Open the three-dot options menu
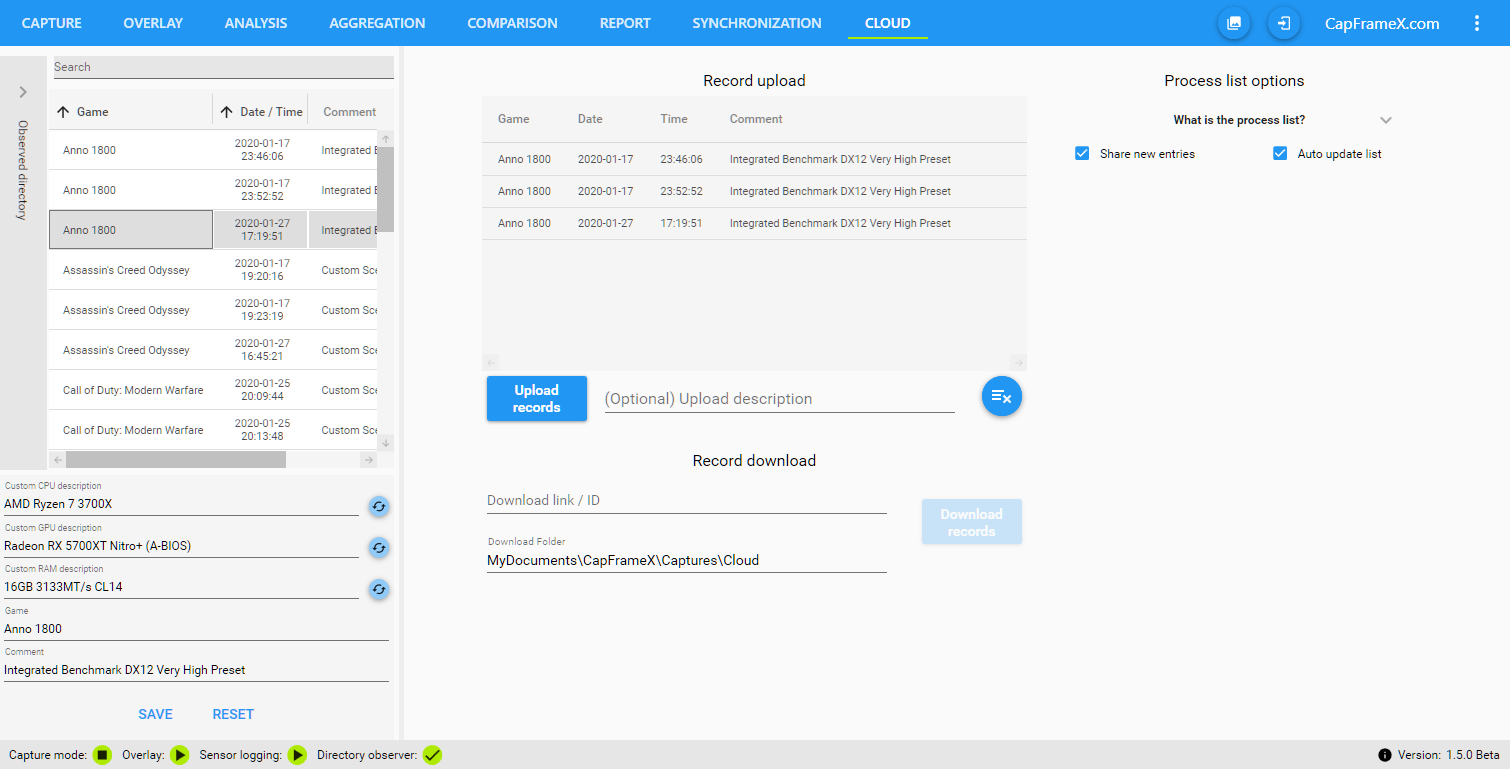1510x769 pixels. point(1477,23)
